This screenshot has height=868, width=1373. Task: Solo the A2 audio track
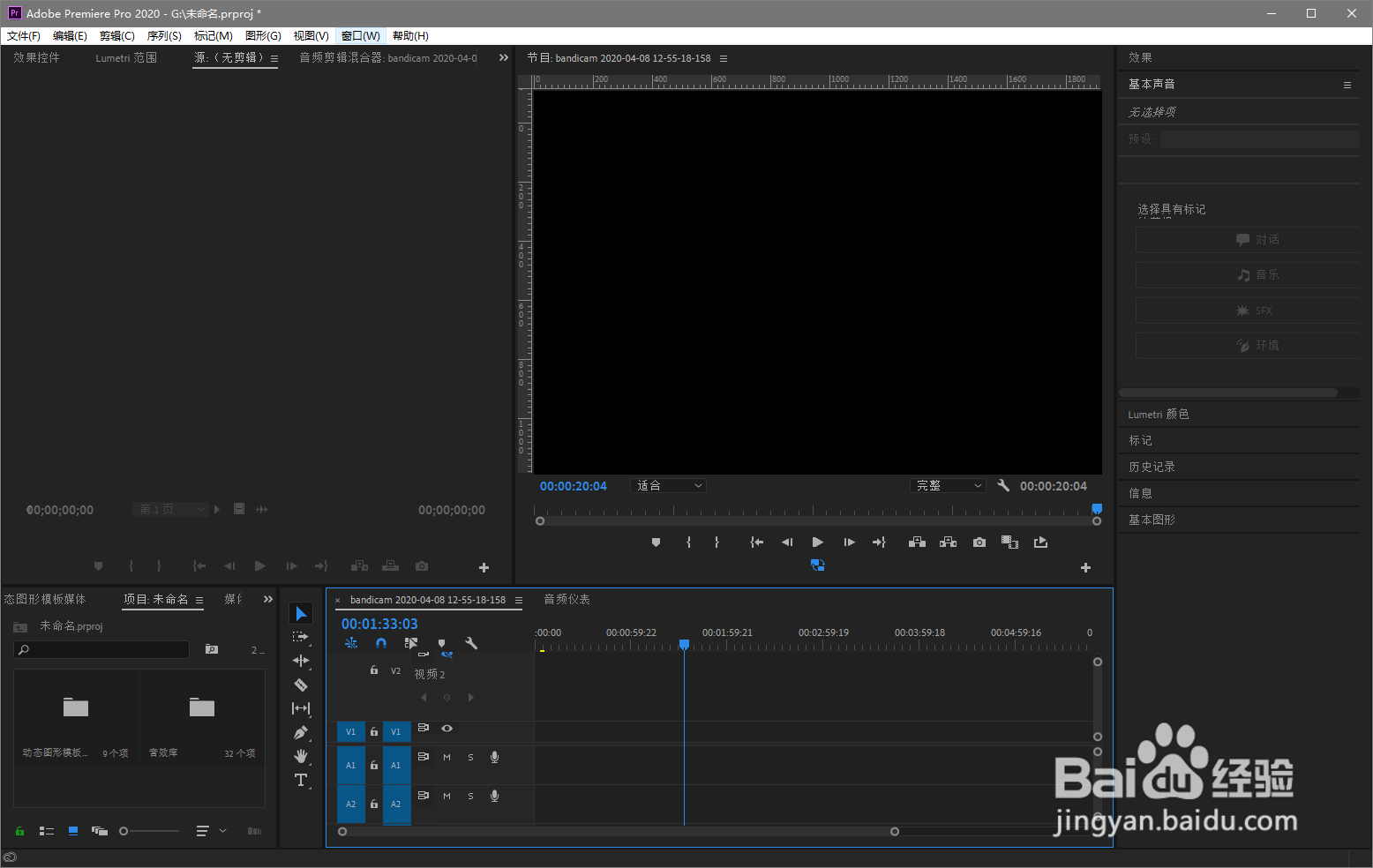click(x=470, y=797)
